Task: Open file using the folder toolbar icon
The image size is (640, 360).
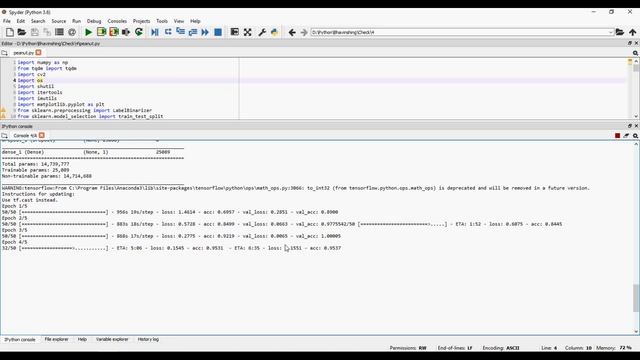Action: [22, 32]
